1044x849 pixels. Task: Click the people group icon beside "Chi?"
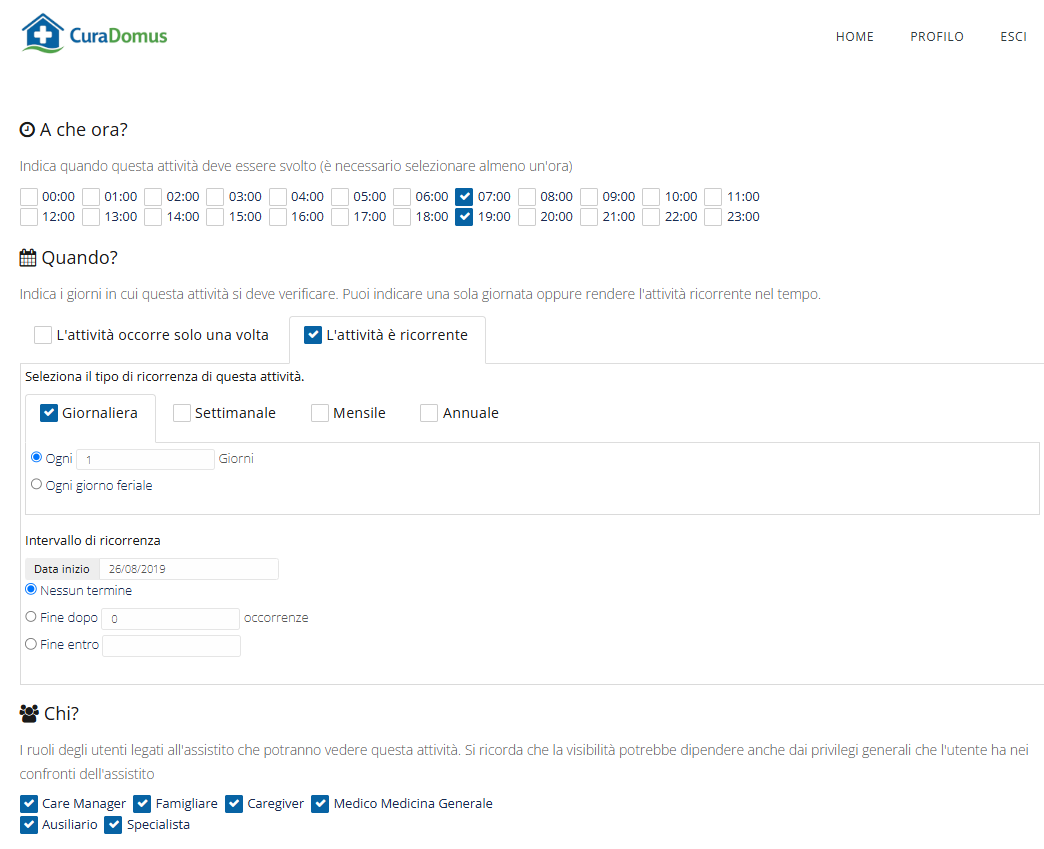click(29, 714)
